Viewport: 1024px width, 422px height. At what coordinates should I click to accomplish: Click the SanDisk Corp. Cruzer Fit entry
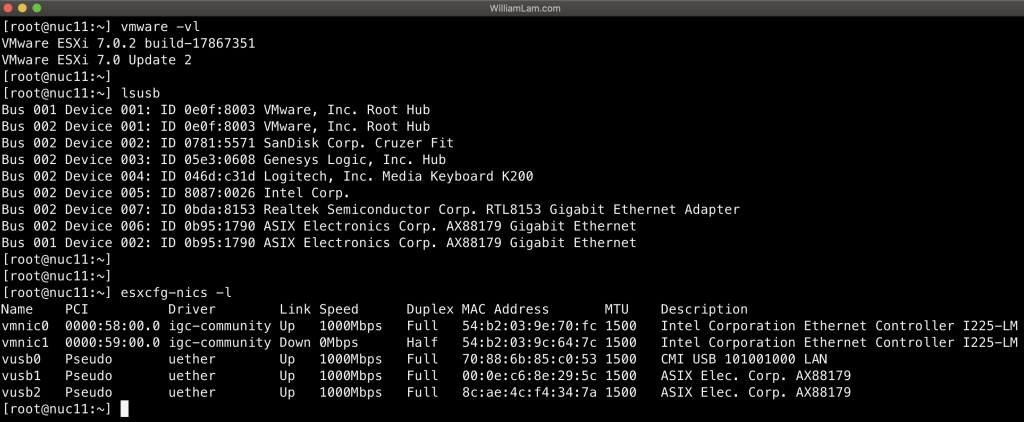[x=358, y=143]
